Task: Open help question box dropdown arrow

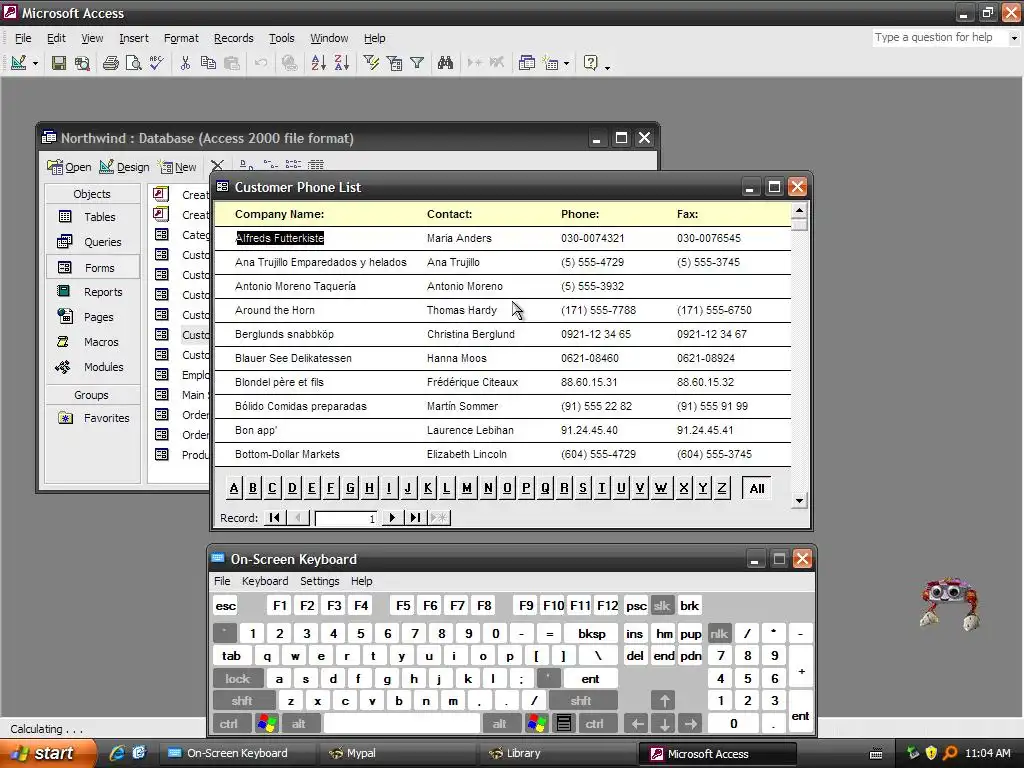Action: point(1014,38)
